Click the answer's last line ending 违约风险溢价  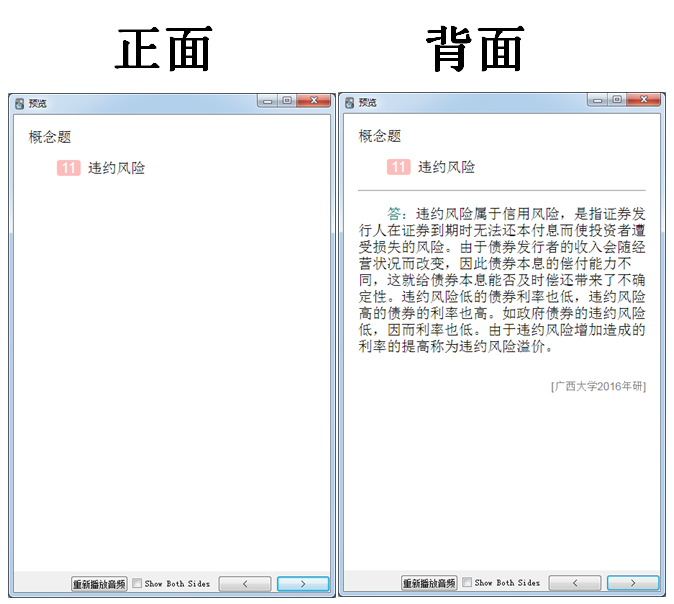456,346
